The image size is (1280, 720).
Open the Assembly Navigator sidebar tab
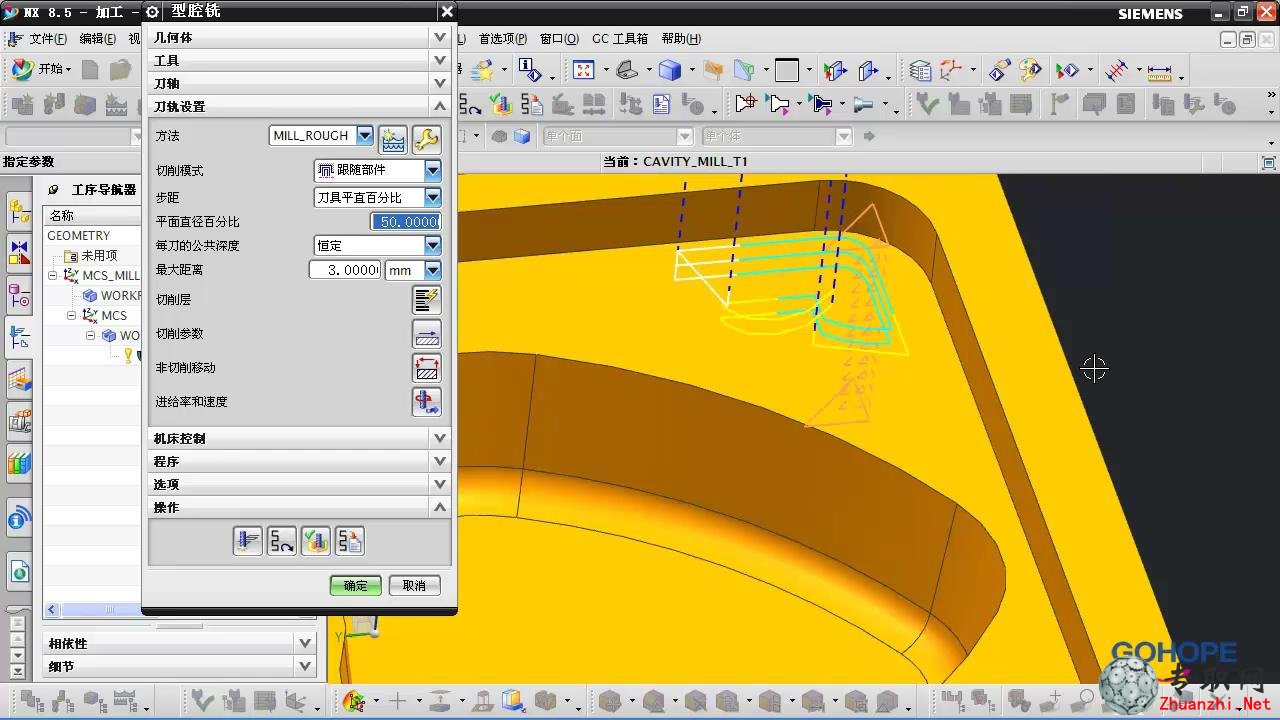19,212
